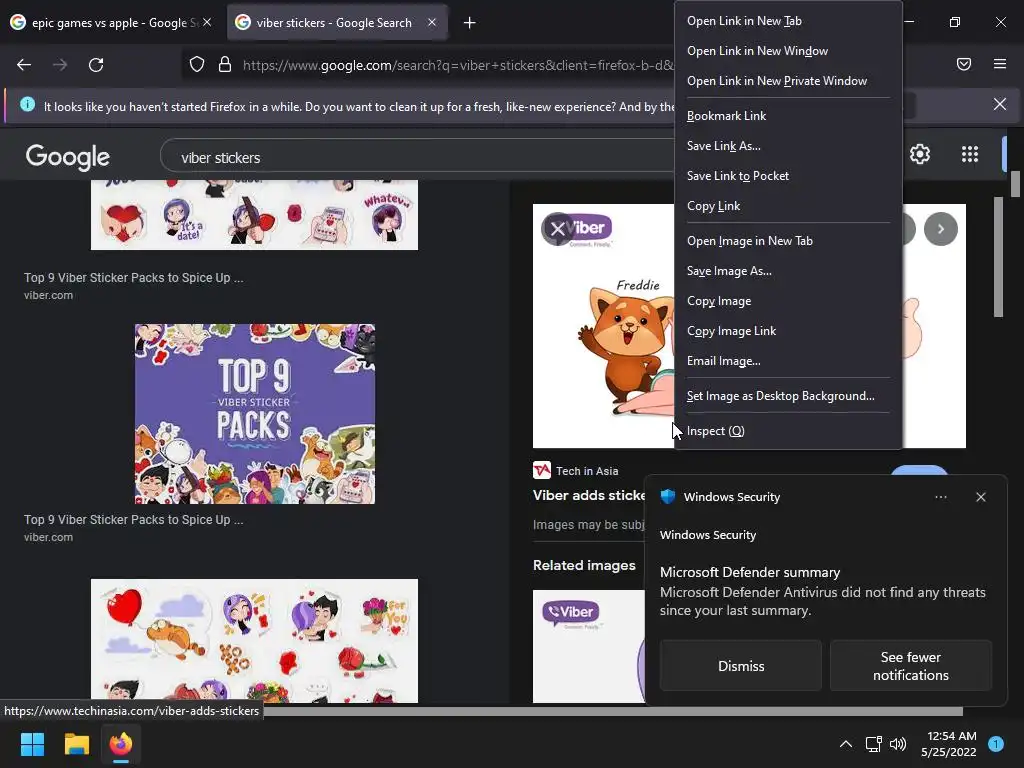
Task: Open related Viber image thumbnail
Action: click(588, 647)
